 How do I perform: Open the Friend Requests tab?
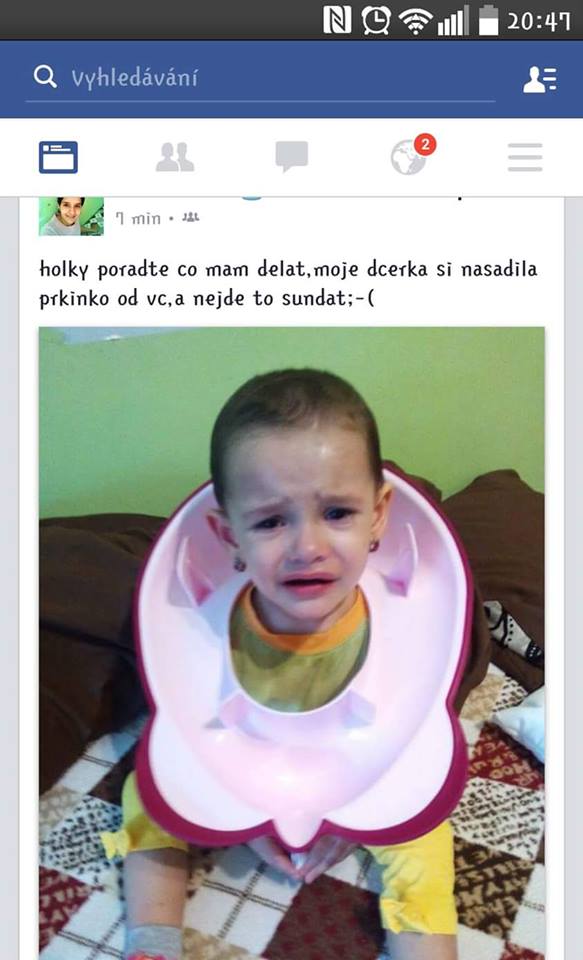pyautogui.click(x=175, y=157)
